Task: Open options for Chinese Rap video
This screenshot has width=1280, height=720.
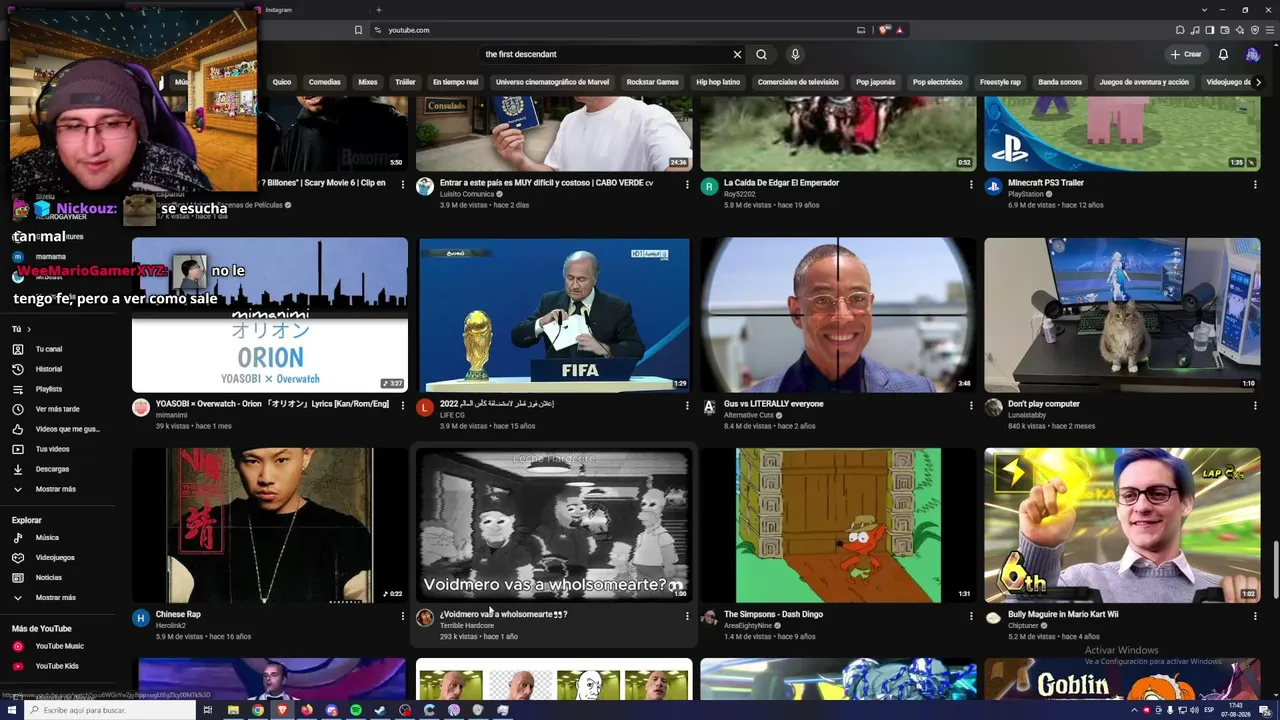Action: (x=403, y=616)
